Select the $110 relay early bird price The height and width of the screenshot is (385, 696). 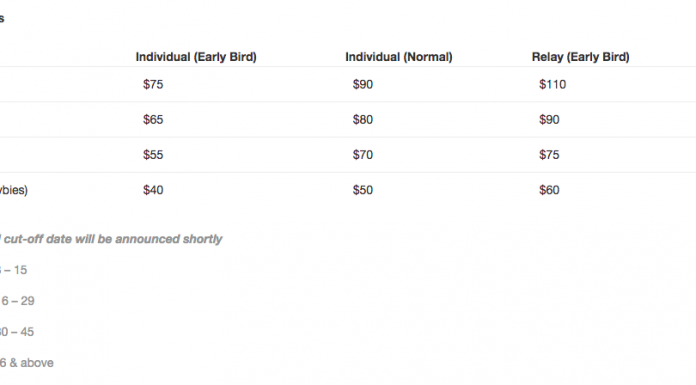[x=553, y=84]
